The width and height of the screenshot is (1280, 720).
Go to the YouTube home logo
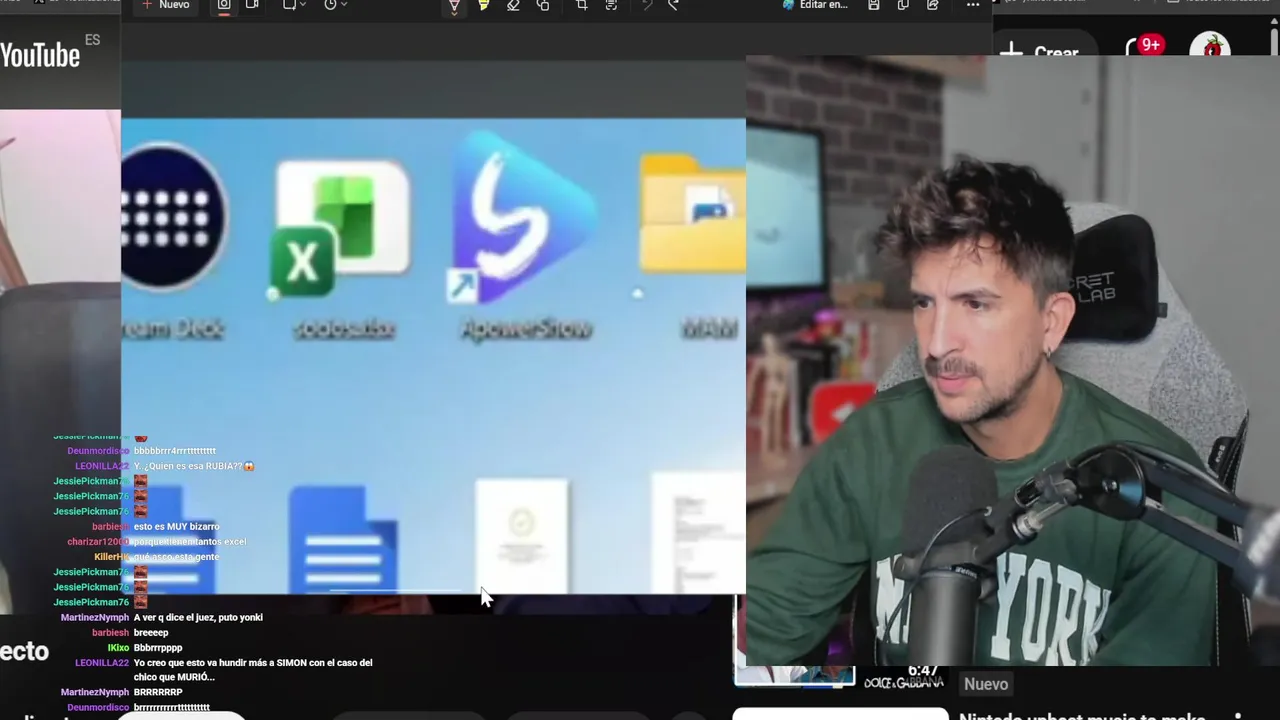(40, 54)
